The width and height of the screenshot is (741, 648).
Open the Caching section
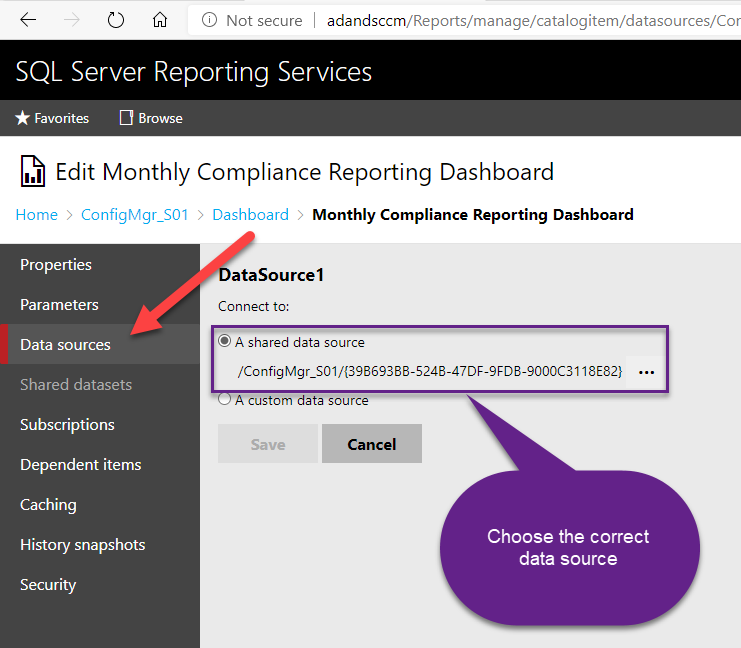[x=100, y=505]
